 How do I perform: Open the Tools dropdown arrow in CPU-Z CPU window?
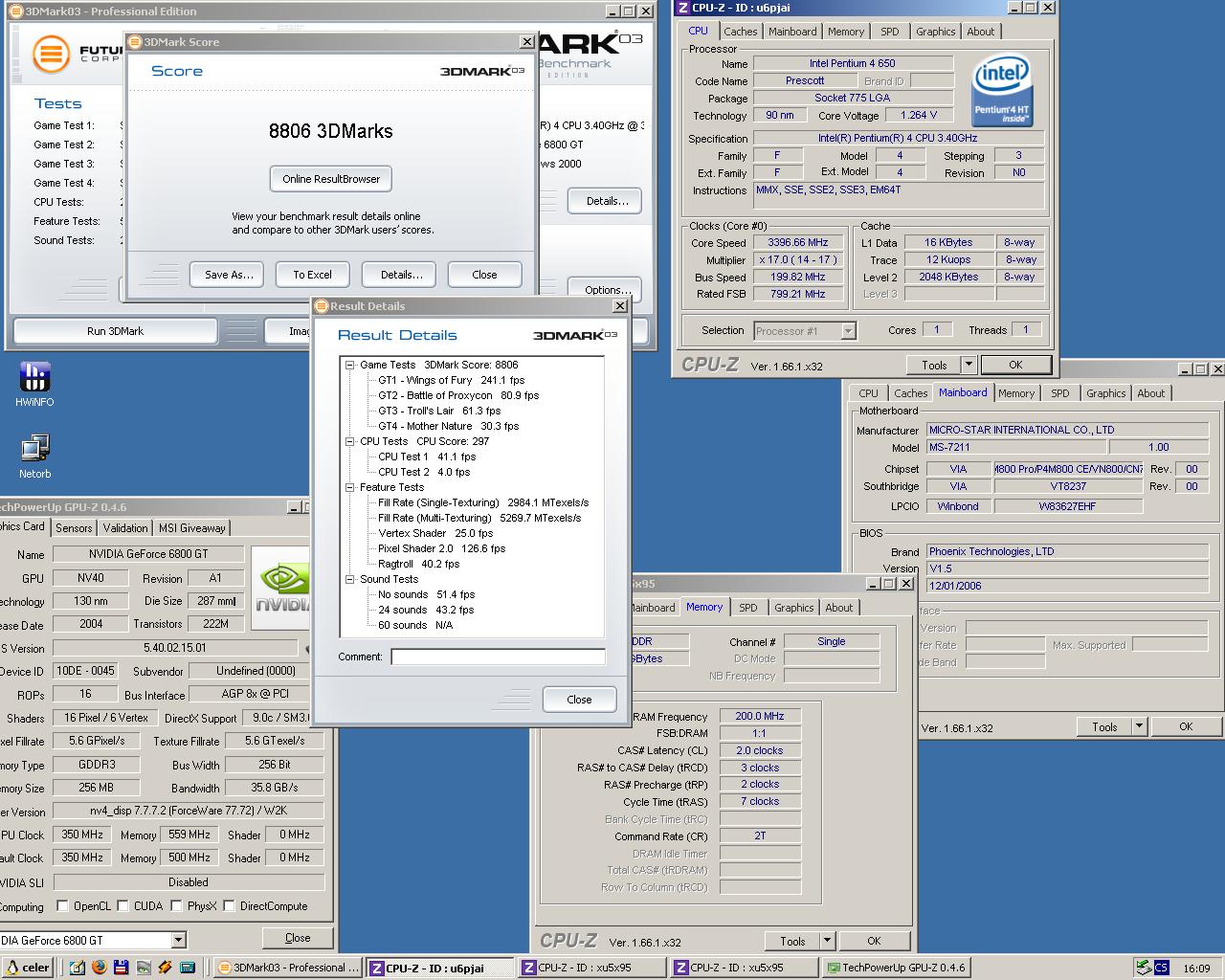[x=969, y=365]
